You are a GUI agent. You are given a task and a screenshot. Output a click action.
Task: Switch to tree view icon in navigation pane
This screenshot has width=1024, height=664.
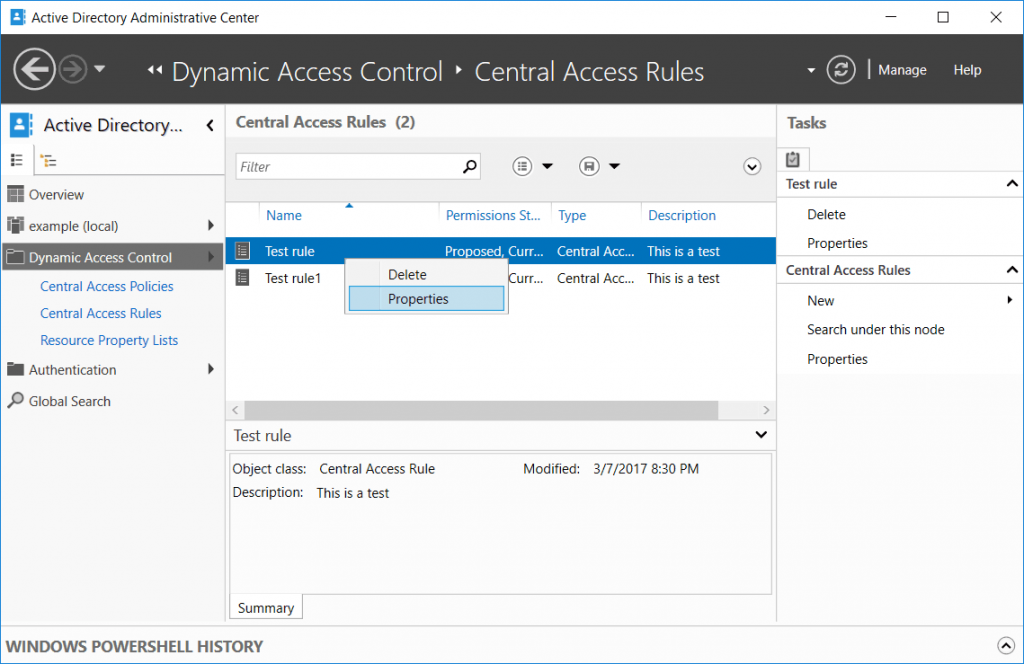[x=48, y=160]
